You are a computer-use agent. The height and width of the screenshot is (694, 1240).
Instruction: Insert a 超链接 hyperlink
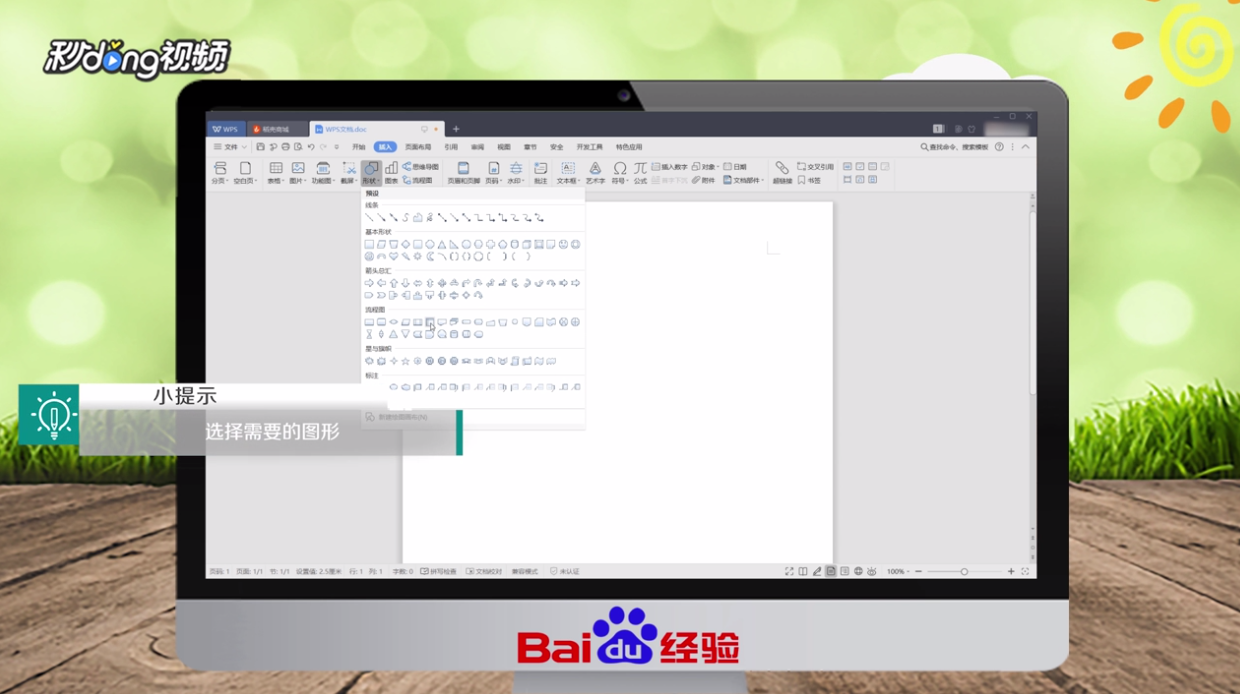click(782, 173)
